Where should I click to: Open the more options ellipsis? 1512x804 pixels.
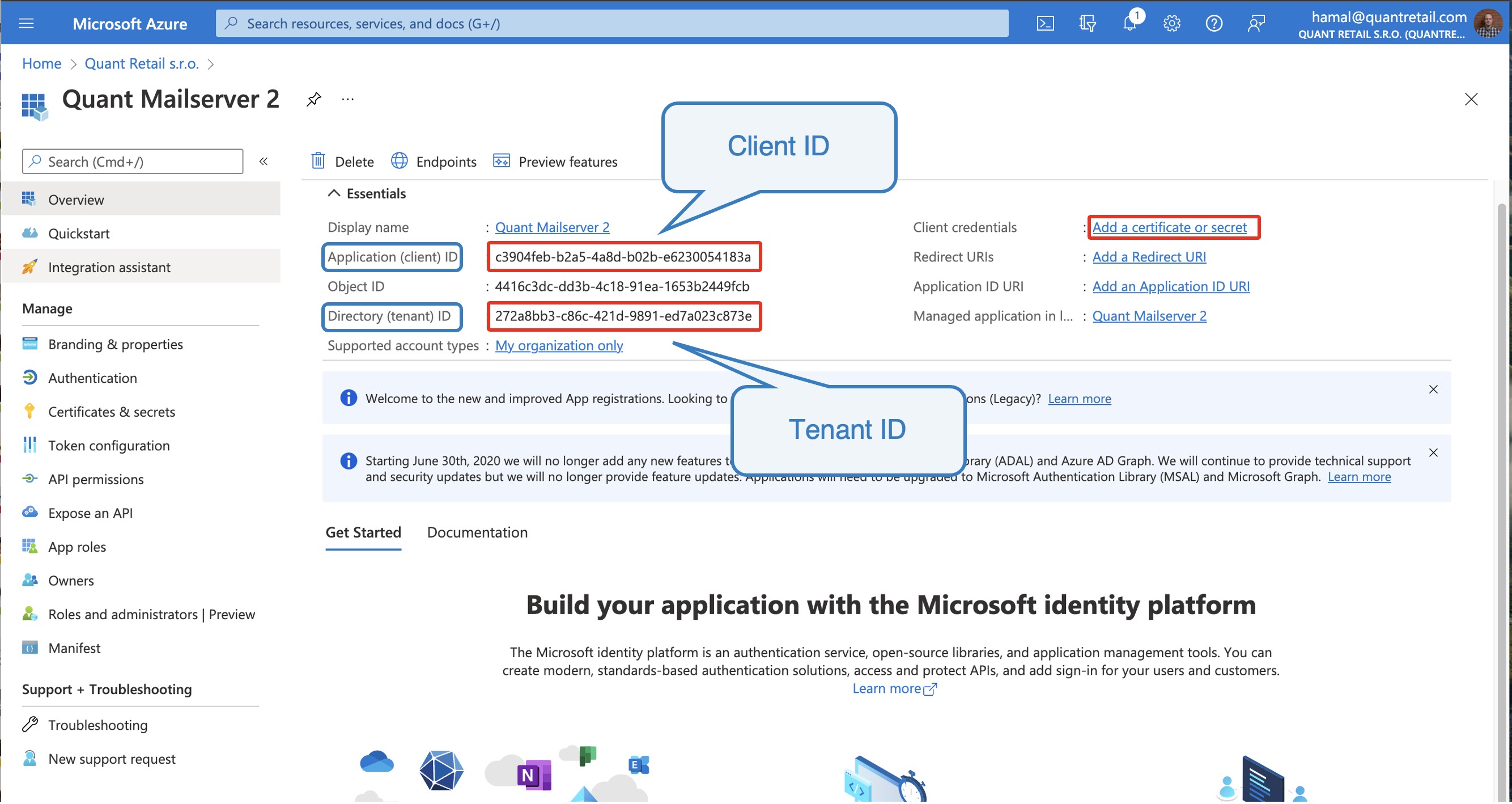click(x=347, y=99)
